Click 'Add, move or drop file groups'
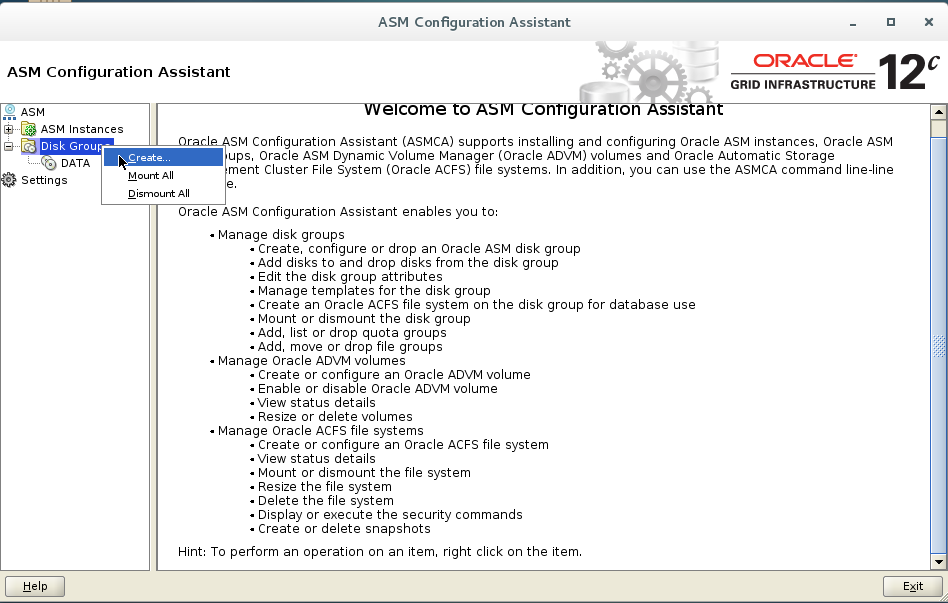The width and height of the screenshot is (948, 603). (x=350, y=347)
